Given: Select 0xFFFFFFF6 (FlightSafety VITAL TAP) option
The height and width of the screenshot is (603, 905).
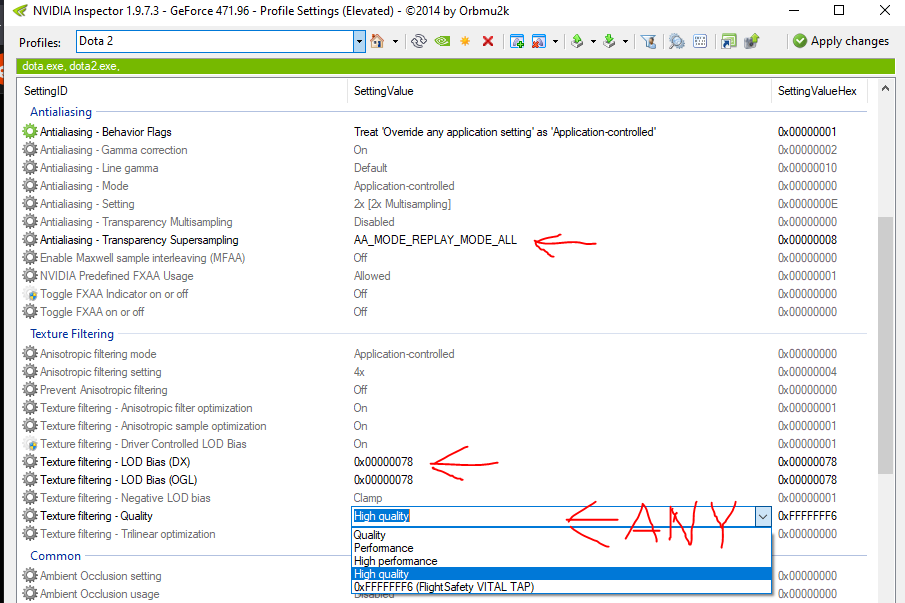Looking at the screenshot, I should (561, 587).
